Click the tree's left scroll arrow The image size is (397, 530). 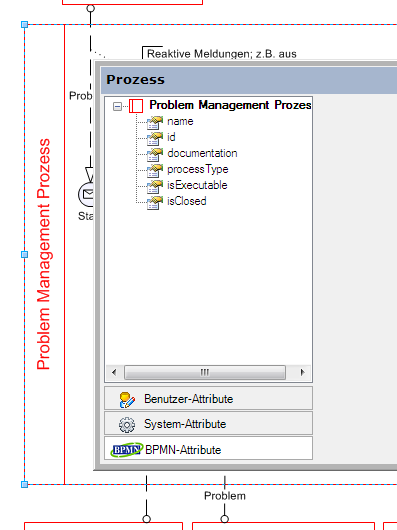pos(114,372)
